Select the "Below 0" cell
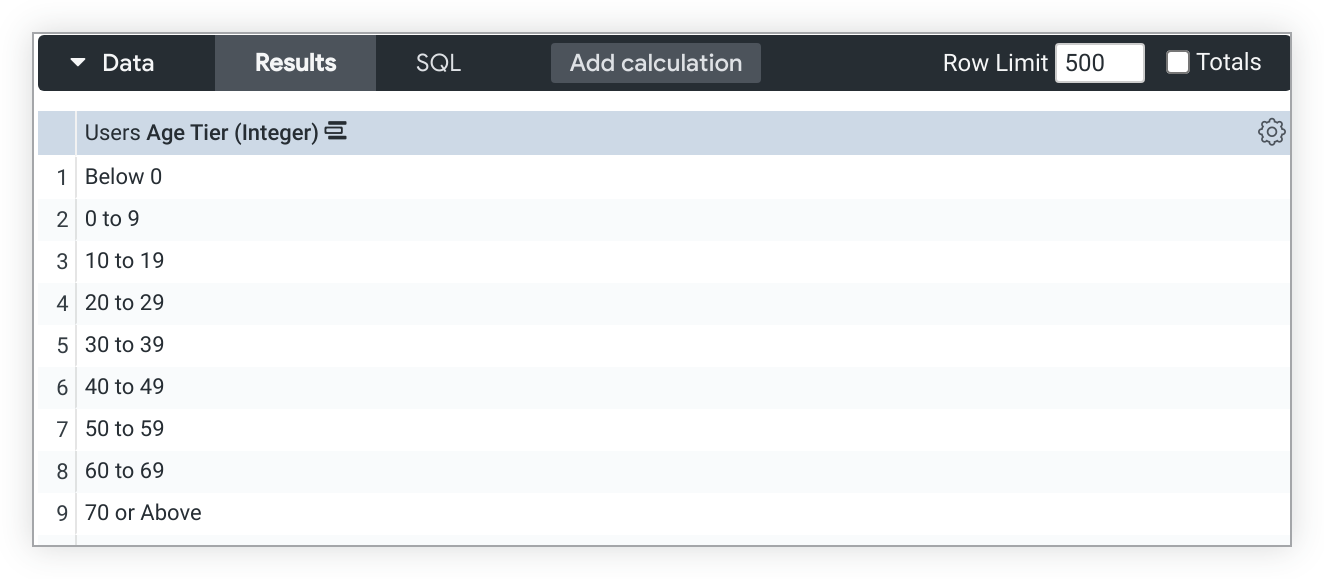1324x579 pixels. (123, 177)
